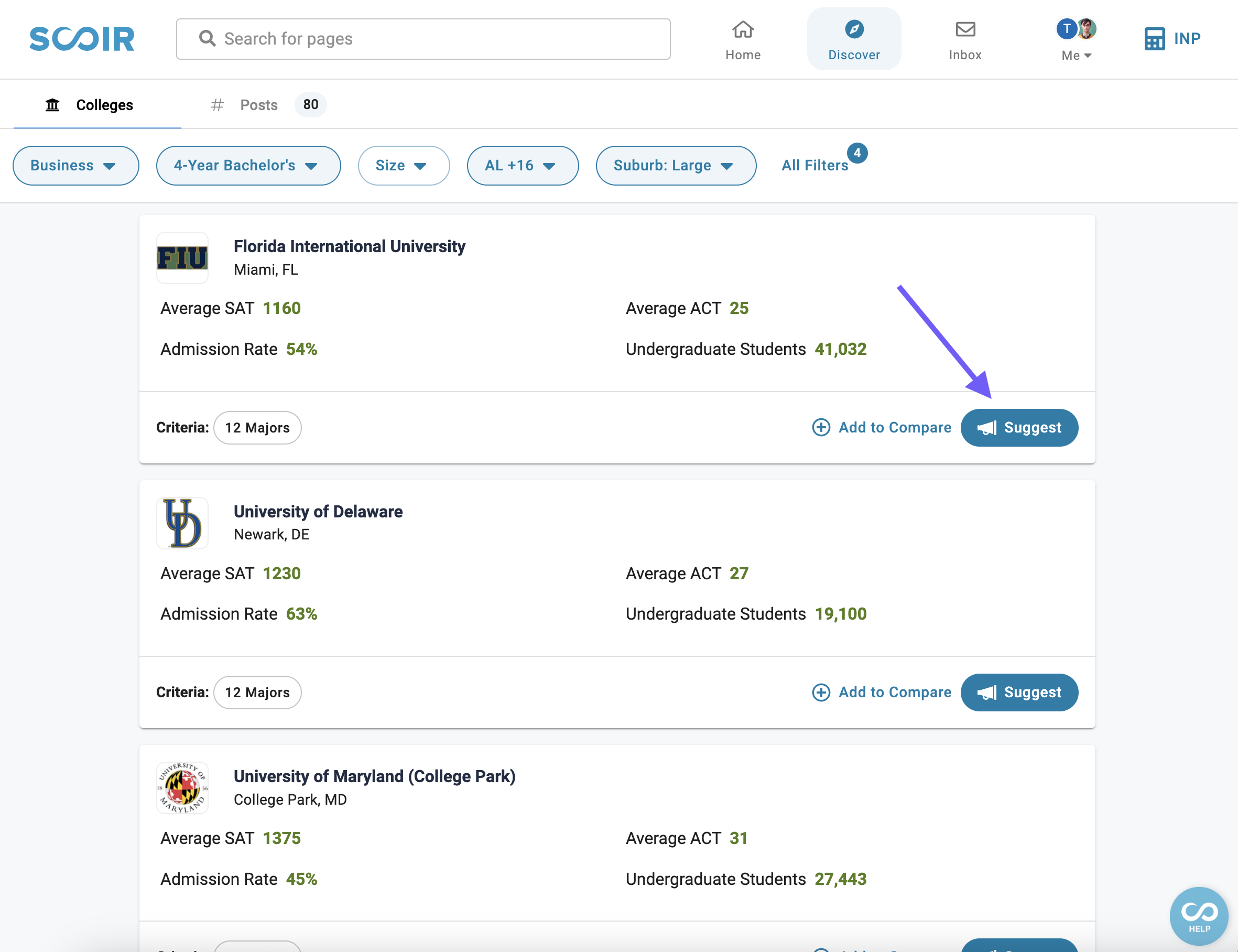Open the Help chat bubble

pyautogui.click(x=1199, y=916)
